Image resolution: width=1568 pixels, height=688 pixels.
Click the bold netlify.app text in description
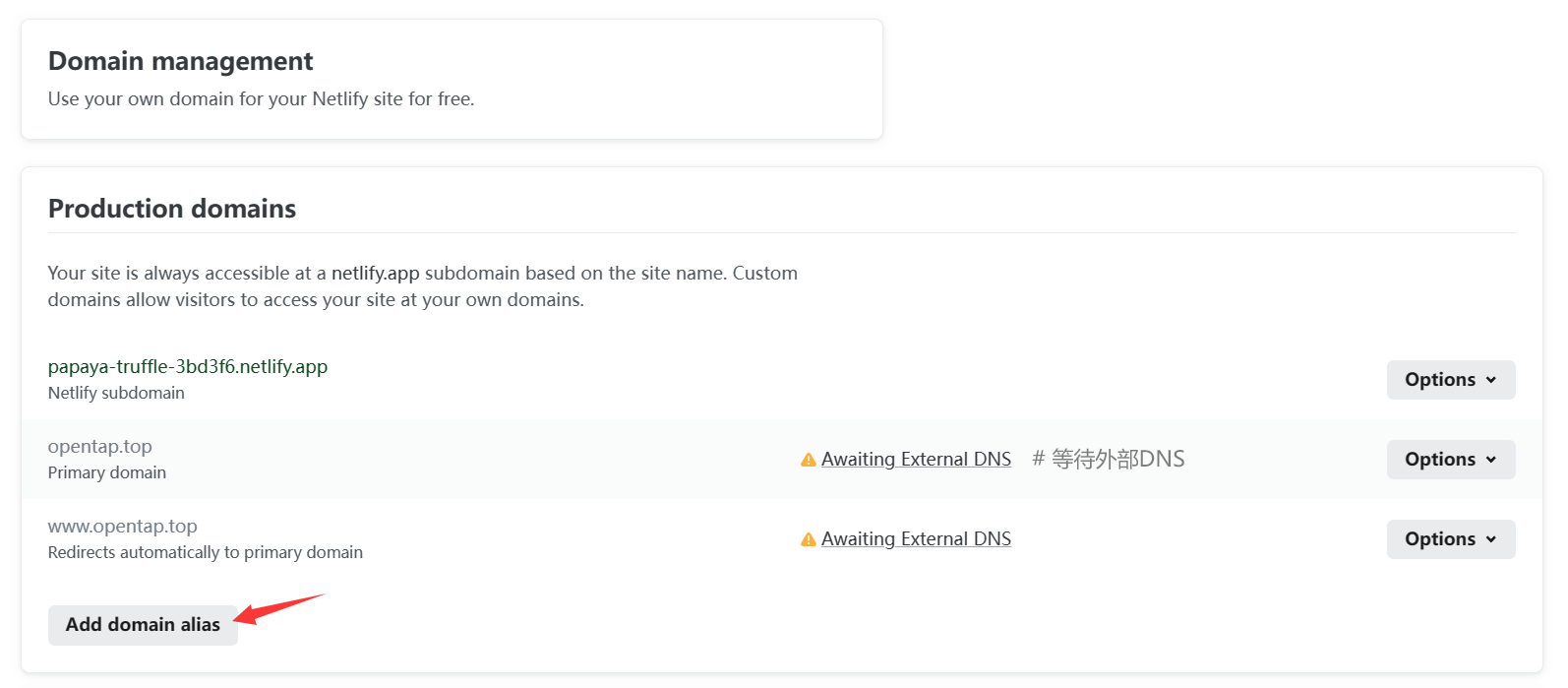coord(376,273)
